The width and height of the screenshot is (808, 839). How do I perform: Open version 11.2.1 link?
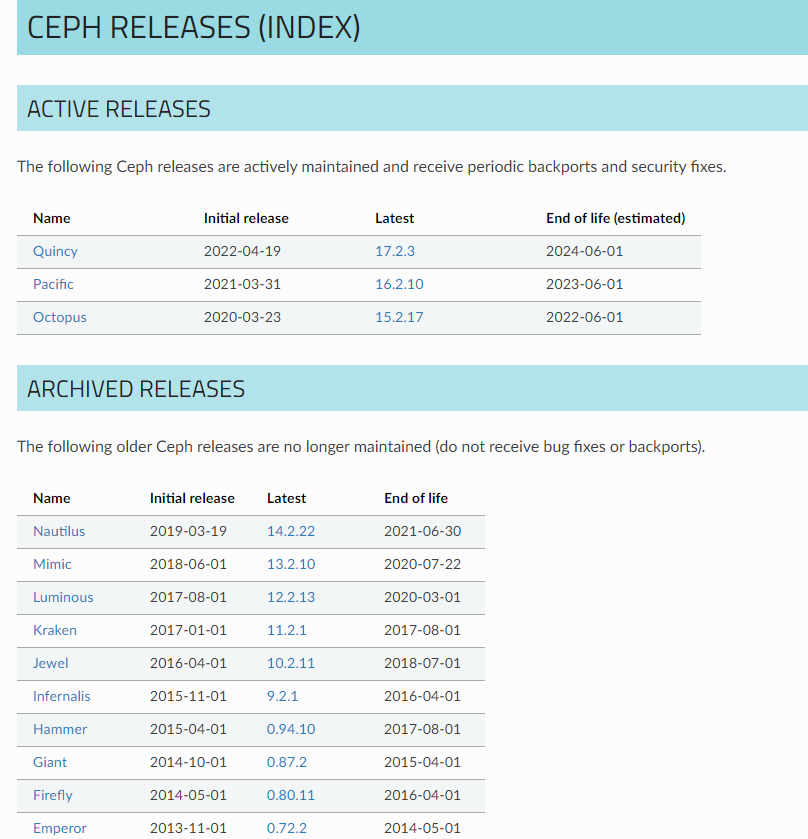coord(287,630)
